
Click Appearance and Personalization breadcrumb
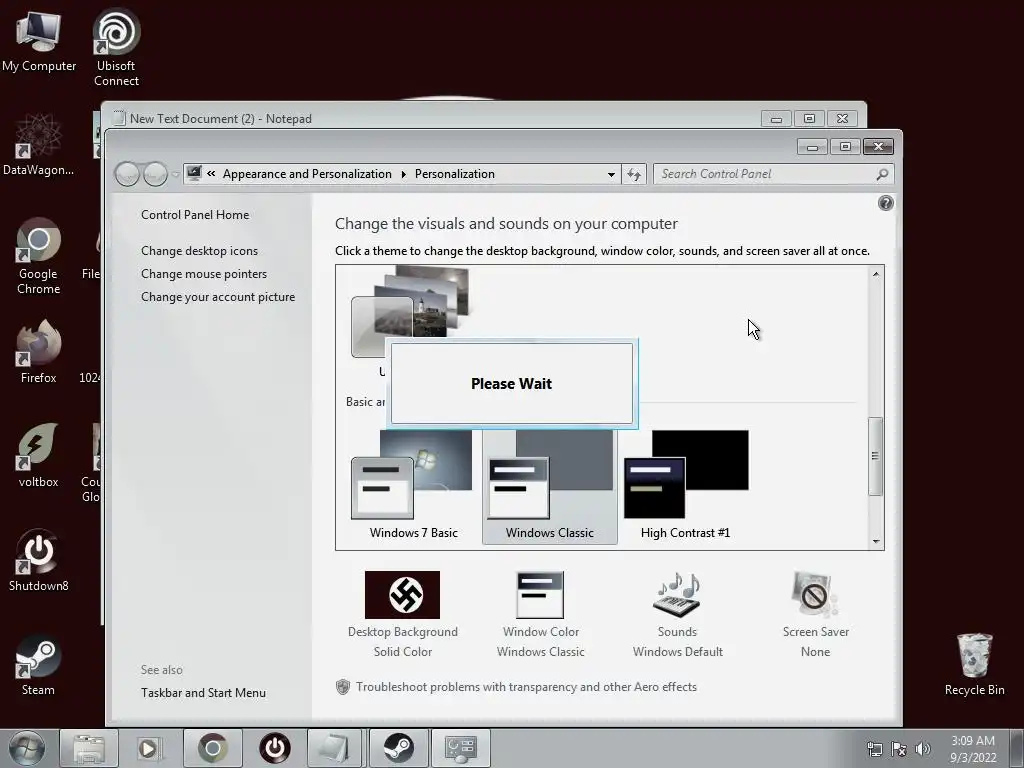pyautogui.click(x=307, y=174)
